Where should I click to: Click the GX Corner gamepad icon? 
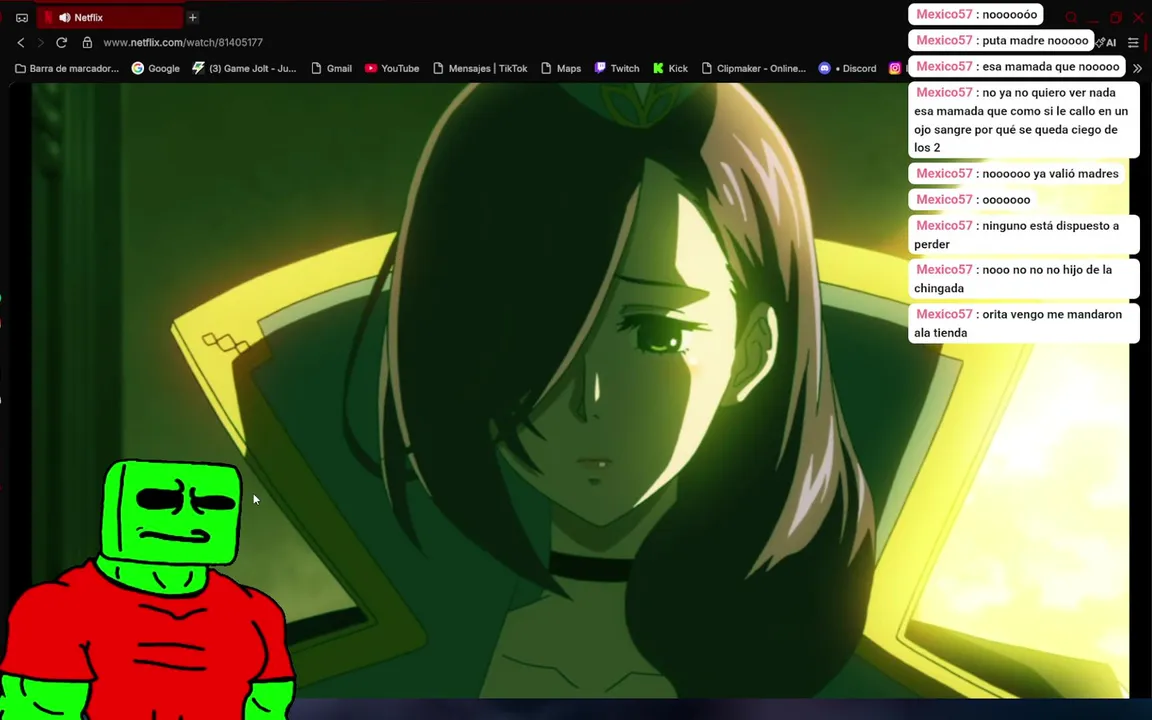[x=22, y=17]
